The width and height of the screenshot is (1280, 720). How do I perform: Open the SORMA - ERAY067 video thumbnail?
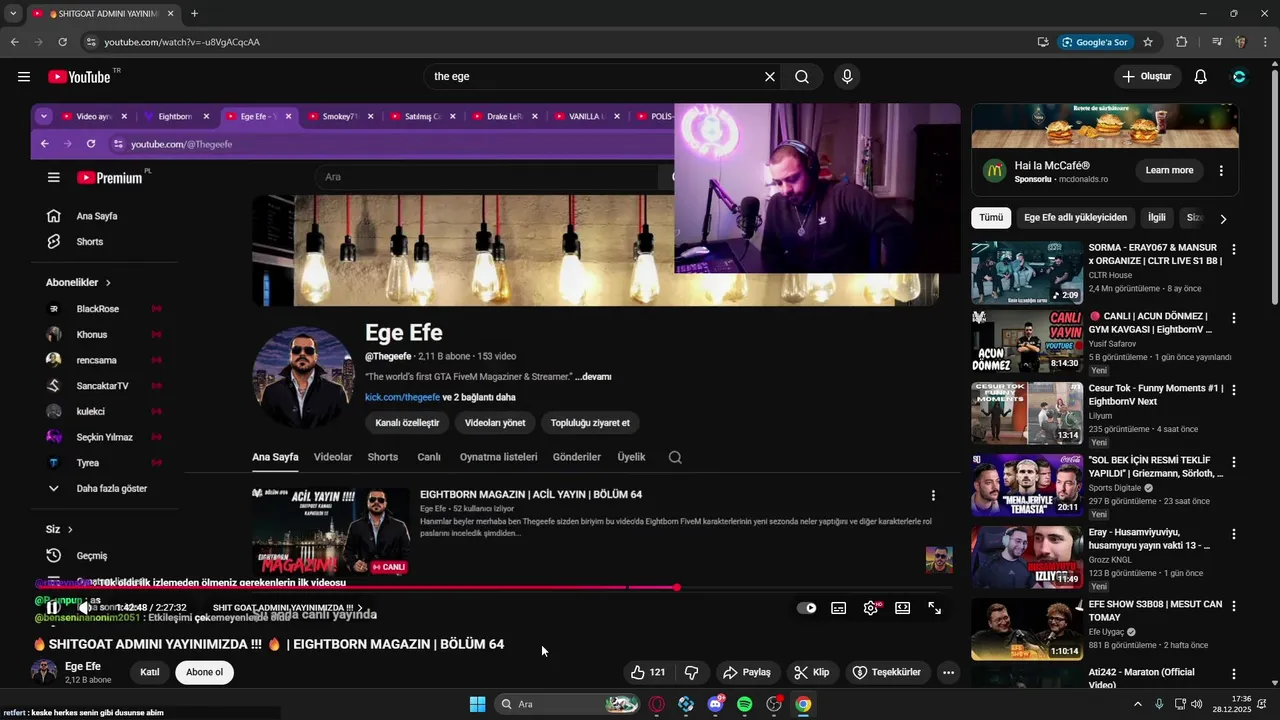tap(1027, 272)
